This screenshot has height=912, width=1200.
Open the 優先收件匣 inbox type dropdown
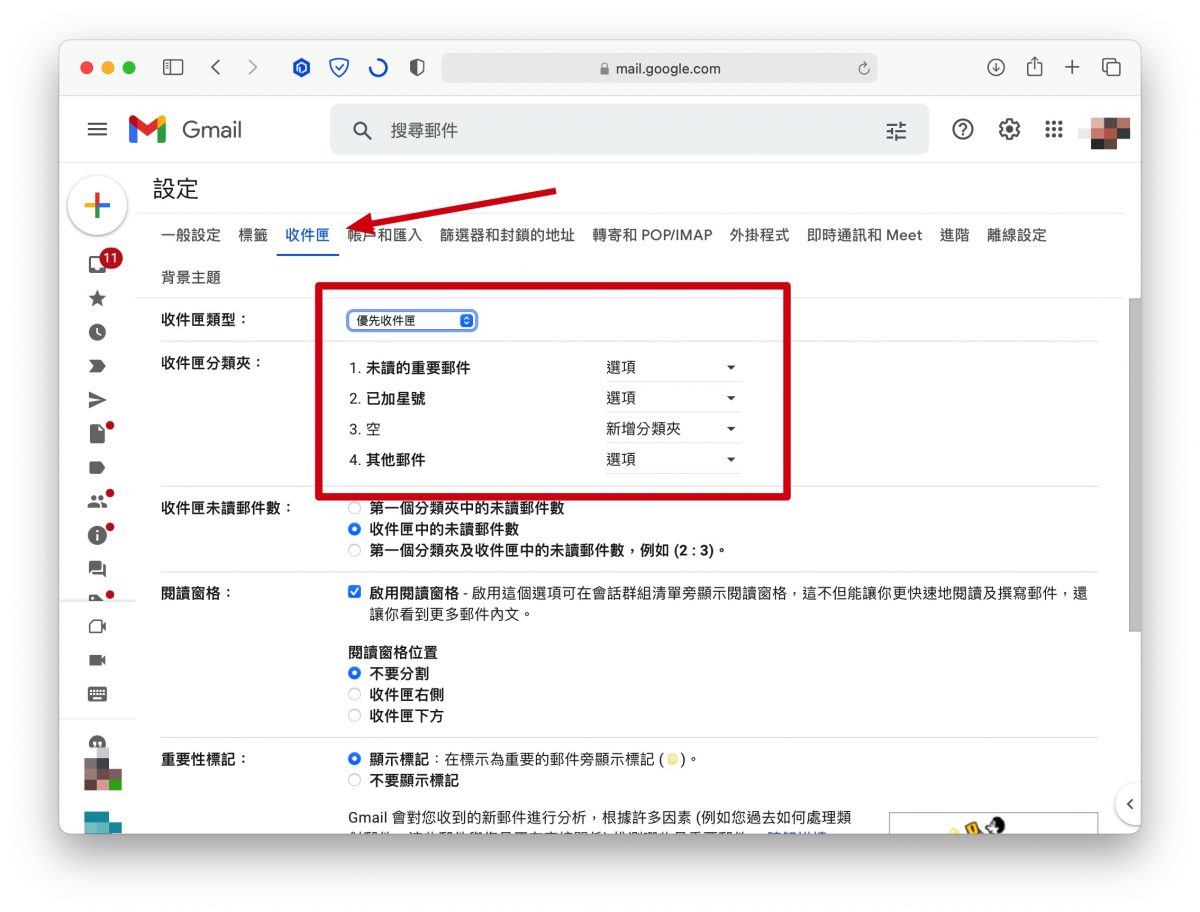(412, 321)
